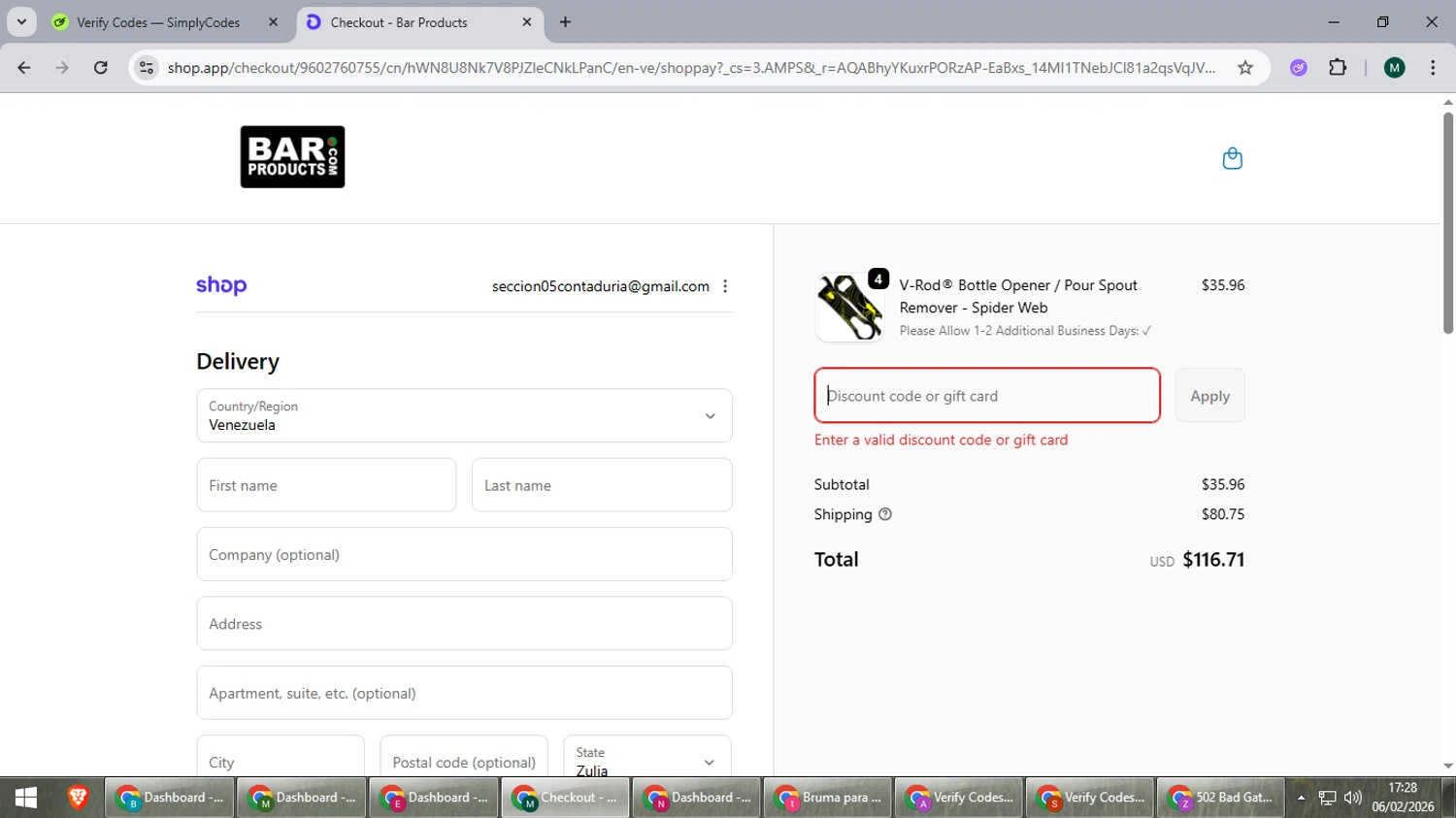1456x818 pixels.
Task: Open the network icon in the system tray
Action: tap(1327, 798)
